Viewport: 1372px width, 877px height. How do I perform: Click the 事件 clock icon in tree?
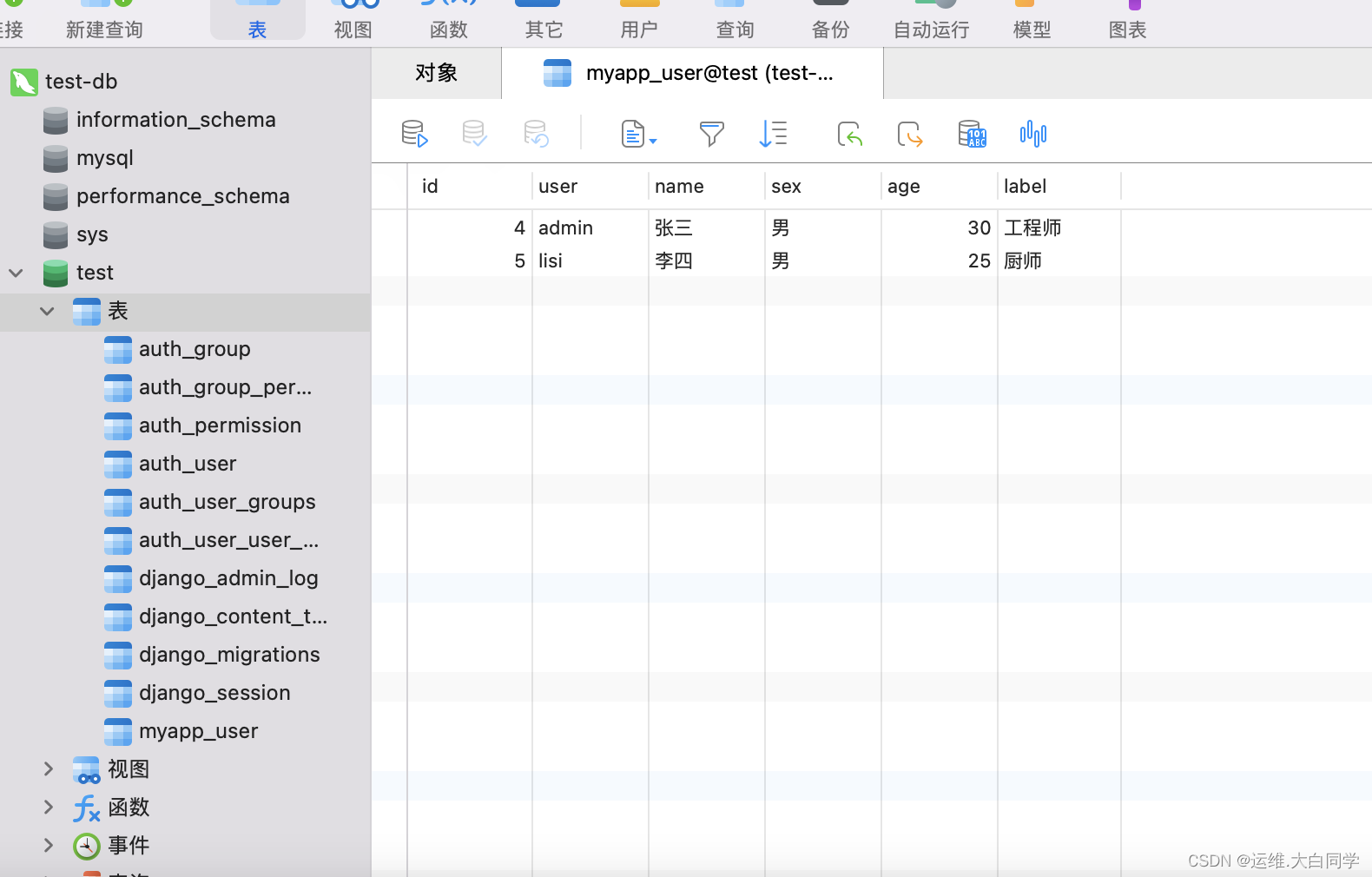point(87,846)
